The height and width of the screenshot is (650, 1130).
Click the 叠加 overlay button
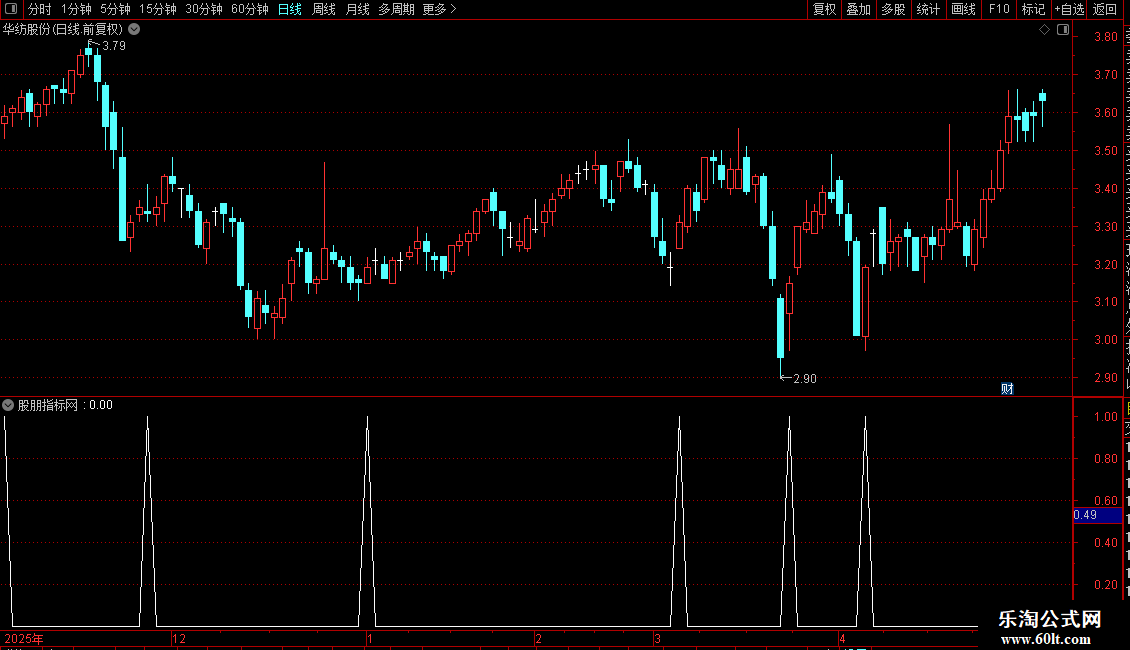coord(859,9)
